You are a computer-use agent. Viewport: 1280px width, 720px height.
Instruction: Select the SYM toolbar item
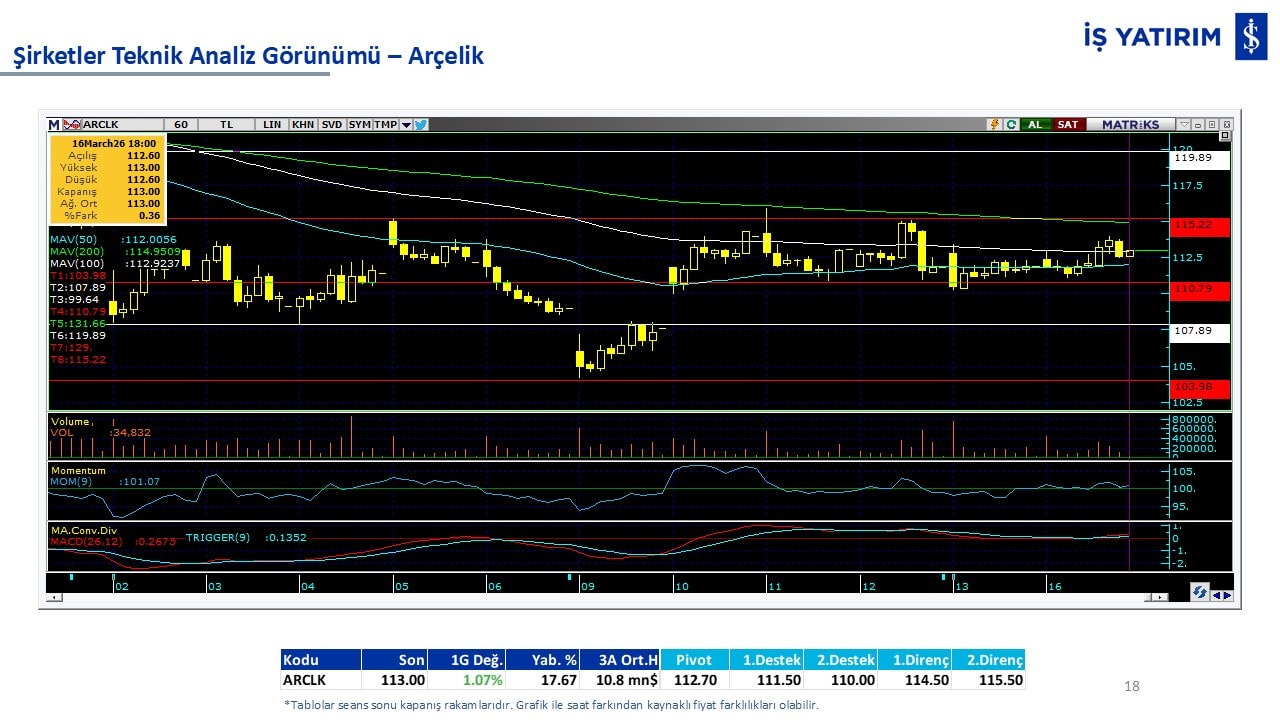pos(359,125)
